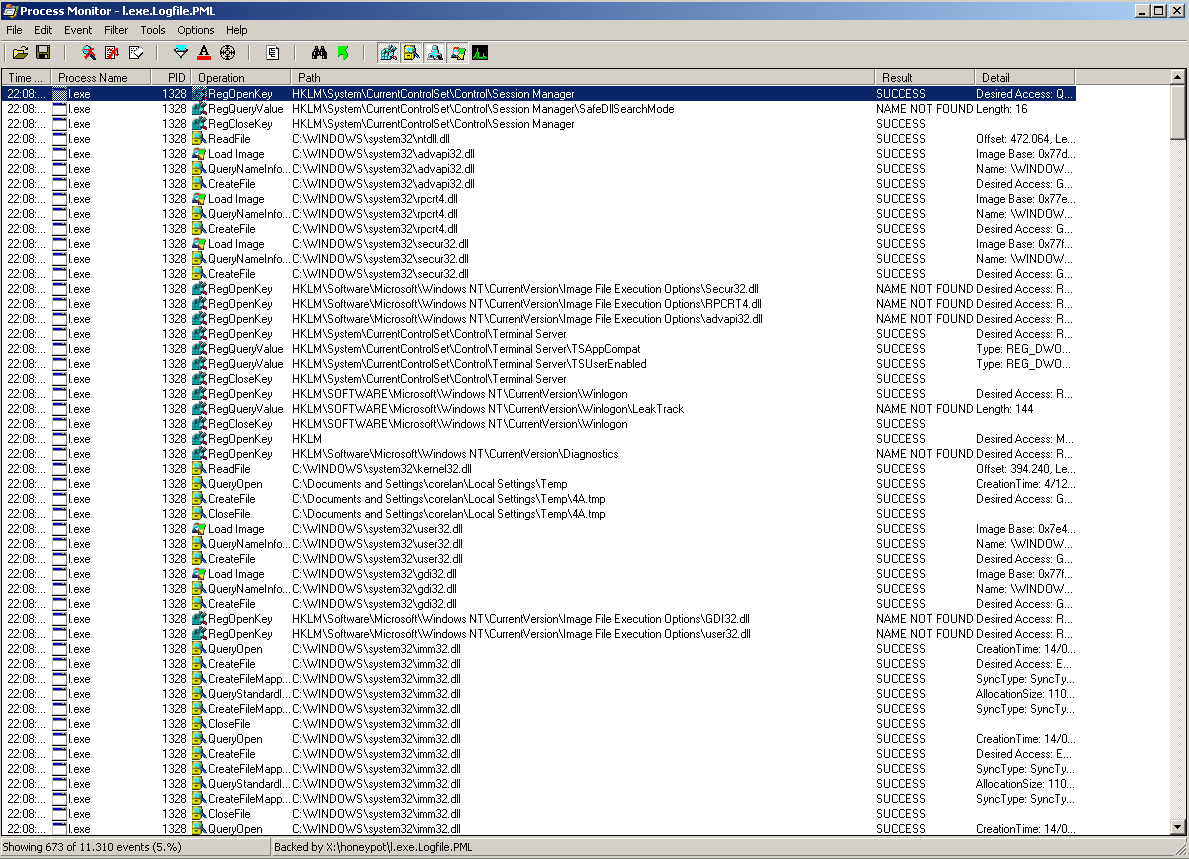1189x859 pixels.
Task: Click the Find binoculars icon
Action: click(x=319, y=52)
